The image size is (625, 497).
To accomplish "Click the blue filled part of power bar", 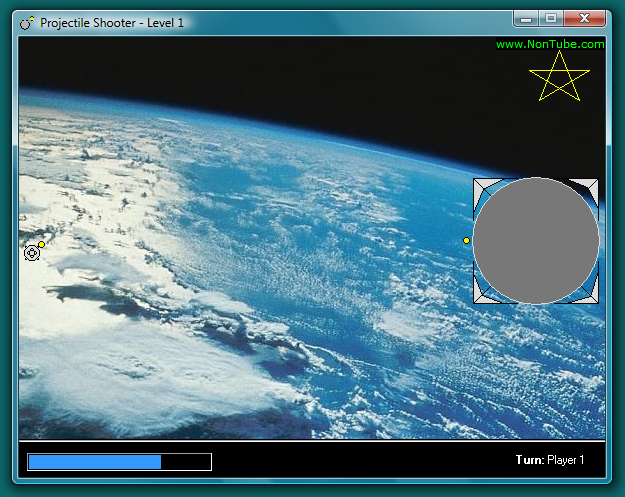I will click(x=94, y=461).
